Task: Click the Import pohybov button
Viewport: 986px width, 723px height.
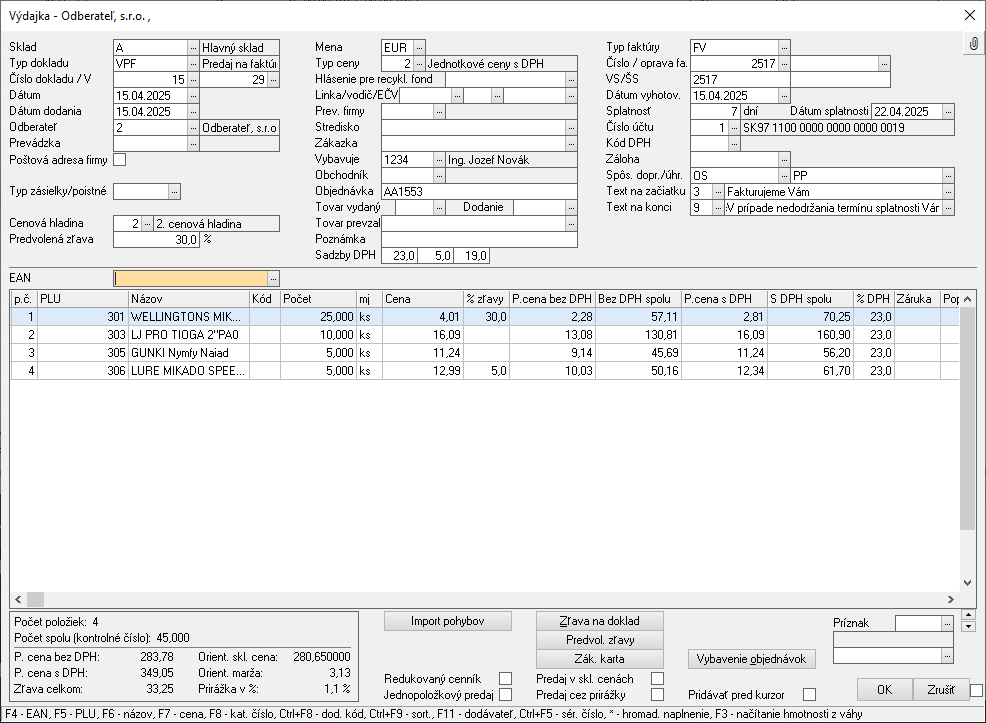Action: pos(447,621)
